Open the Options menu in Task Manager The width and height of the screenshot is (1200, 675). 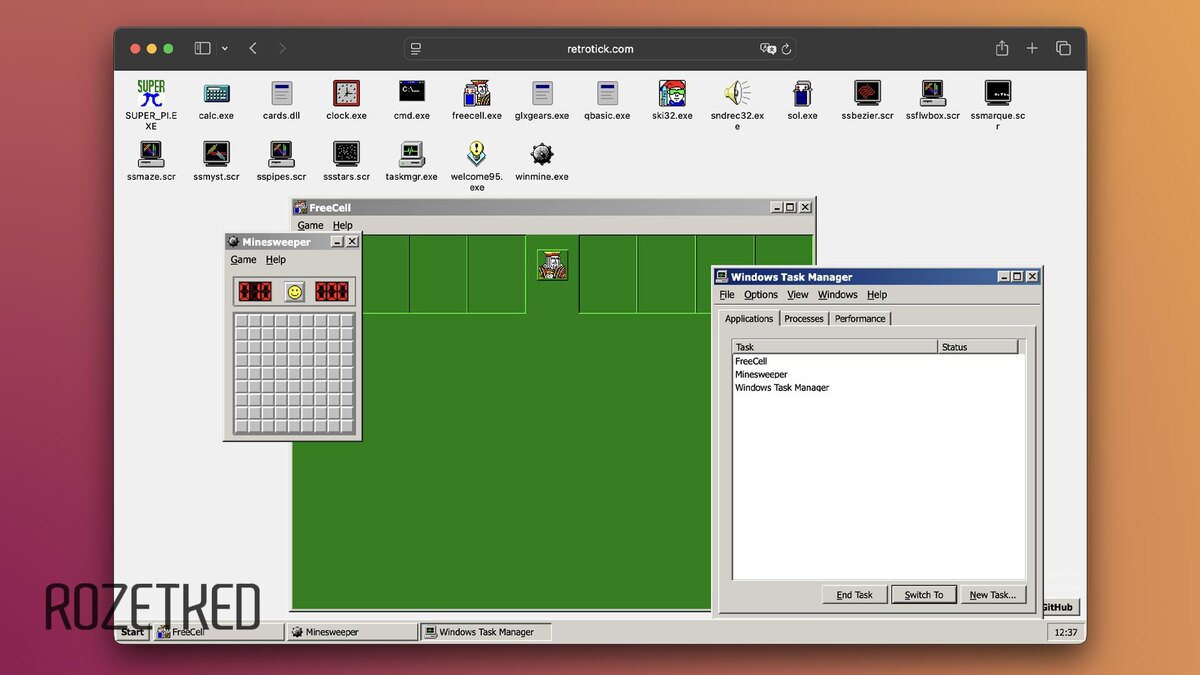[761, 295]
